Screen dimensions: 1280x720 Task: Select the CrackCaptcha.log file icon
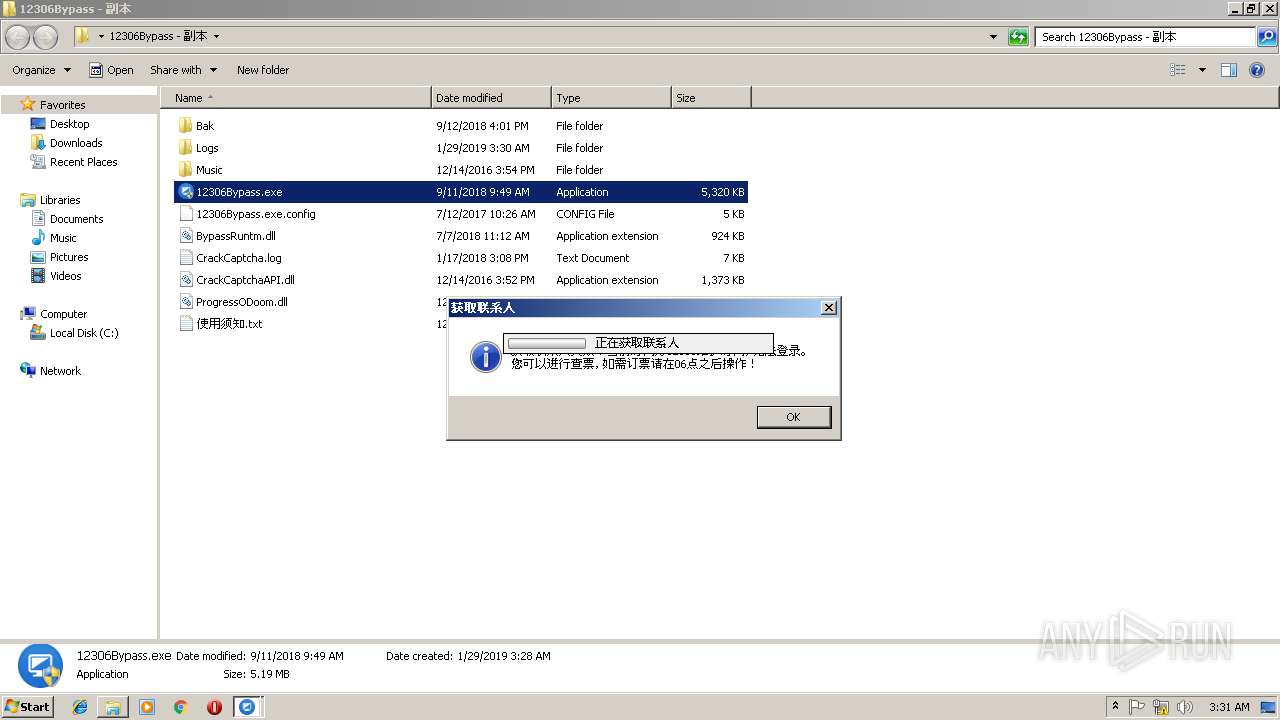point(185,258)
